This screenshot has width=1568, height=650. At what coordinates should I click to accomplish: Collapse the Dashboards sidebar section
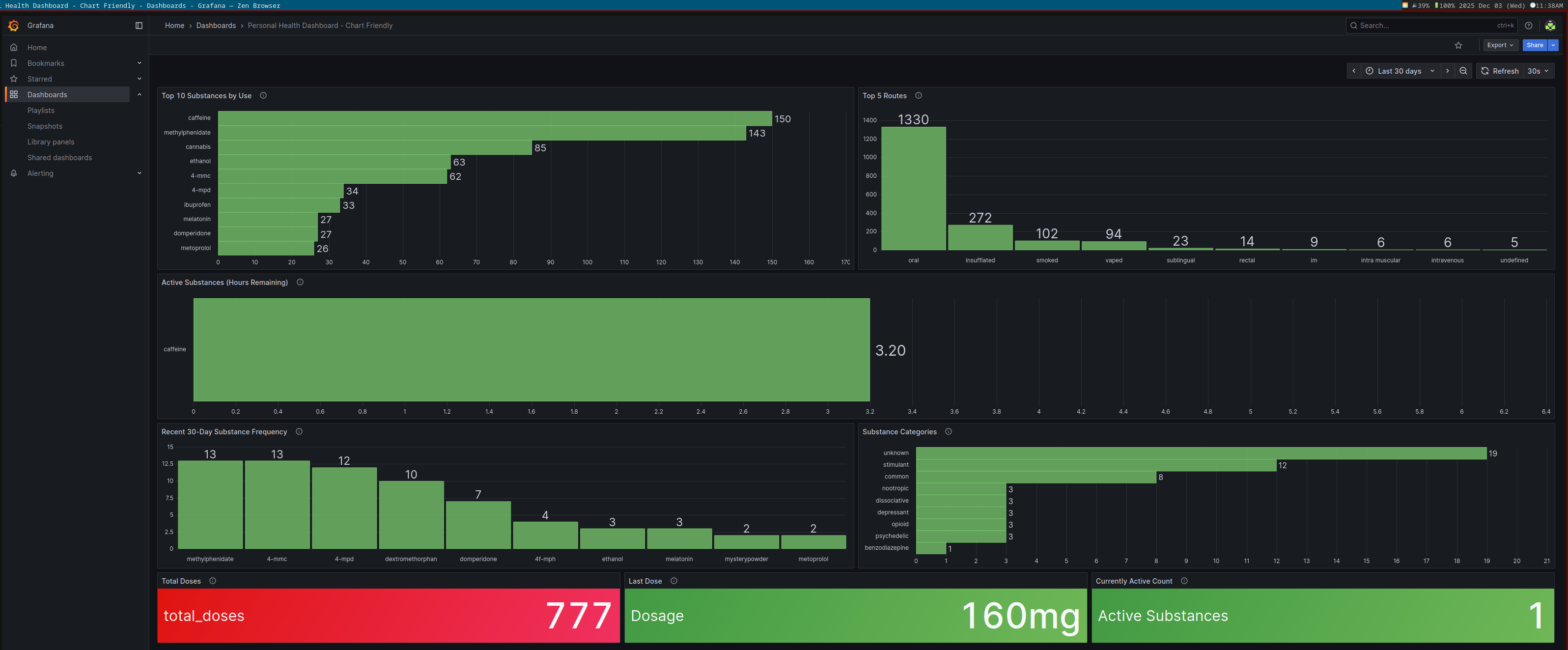tap(140, 95)
